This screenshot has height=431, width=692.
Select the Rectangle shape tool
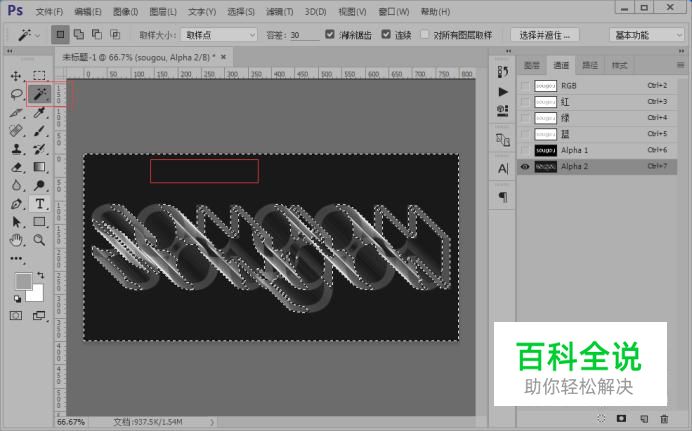[39, 221]
